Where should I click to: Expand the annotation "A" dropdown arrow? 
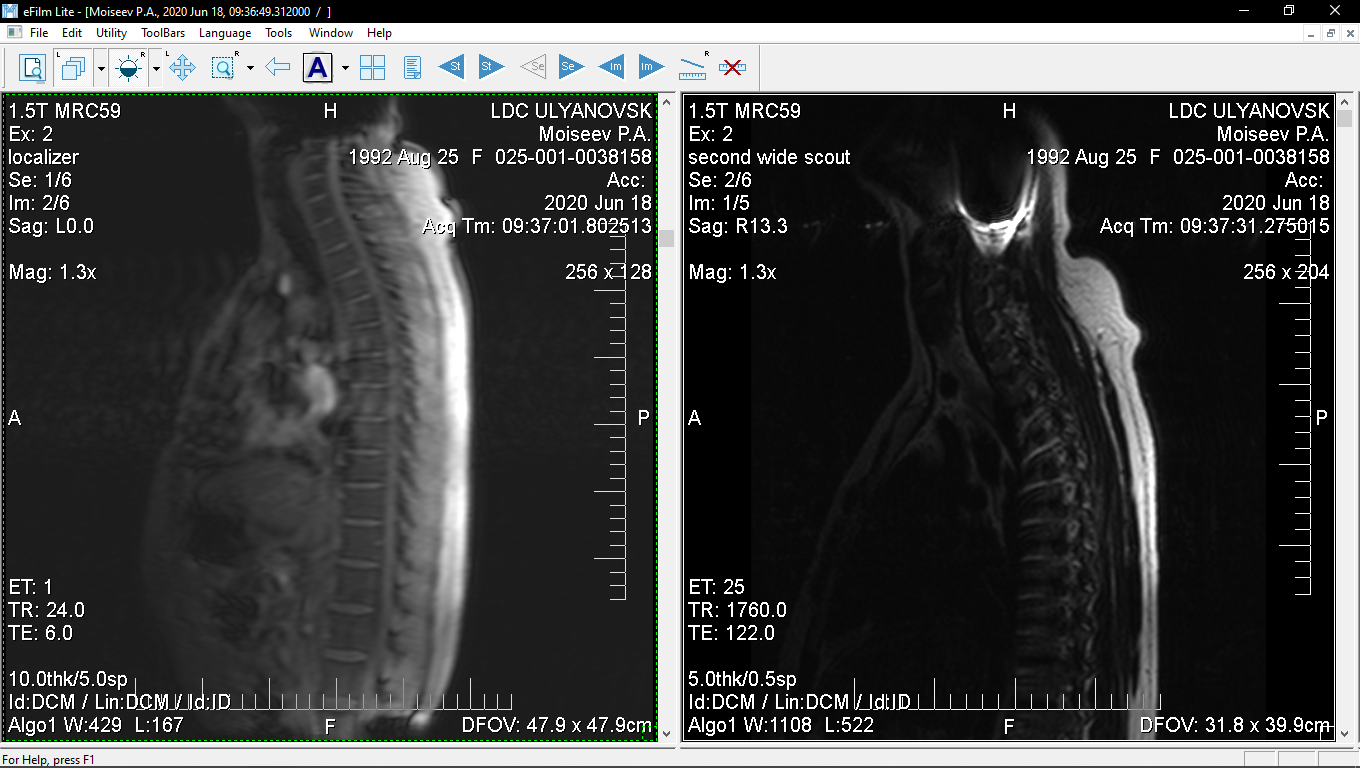[x=345, y=68]
